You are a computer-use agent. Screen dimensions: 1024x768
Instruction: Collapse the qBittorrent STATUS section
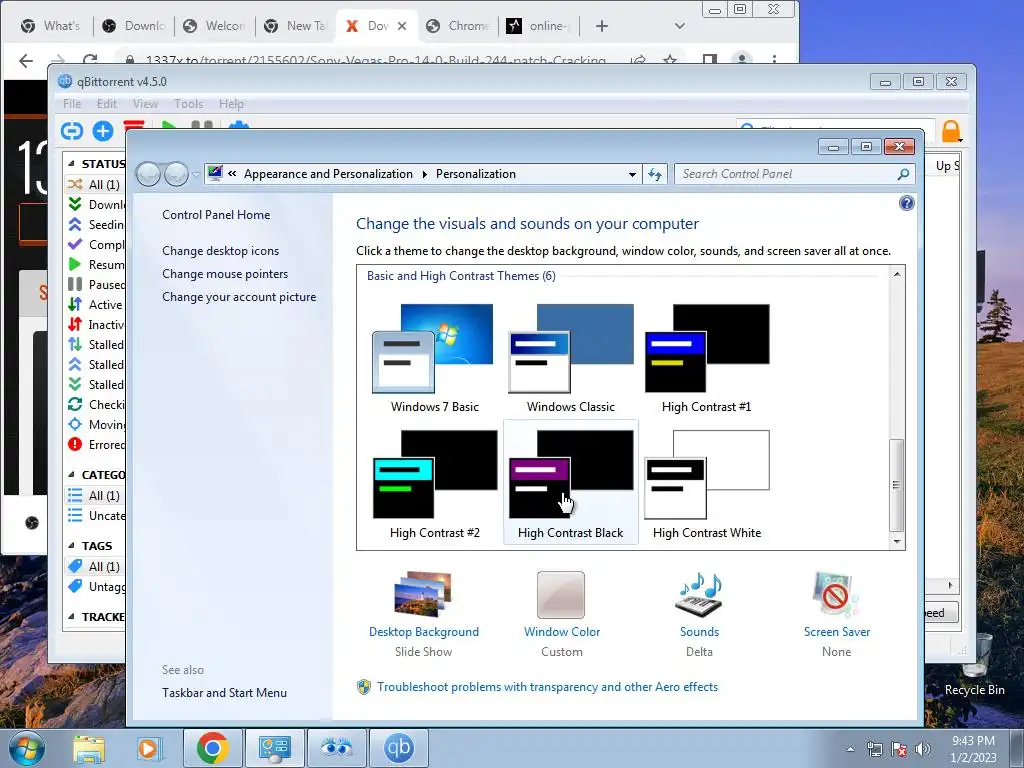[71, 164]
